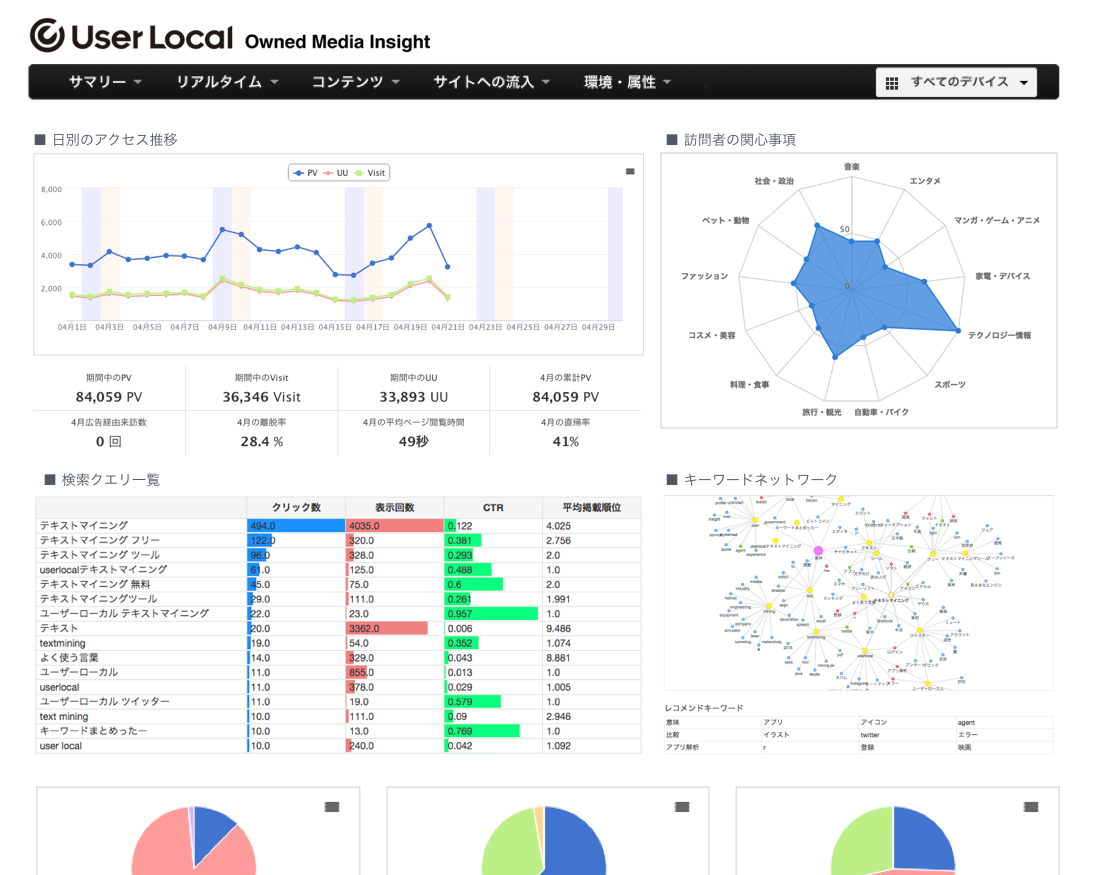Open the すべてのデバイス device selector
This screenshot has width=1095, height=875.
click(x=956, y=82)
